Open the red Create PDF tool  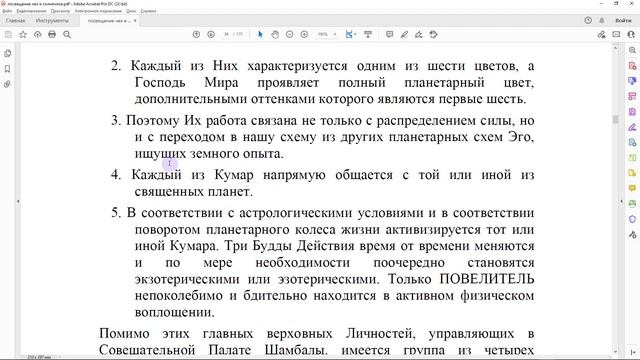coord(632,66)
